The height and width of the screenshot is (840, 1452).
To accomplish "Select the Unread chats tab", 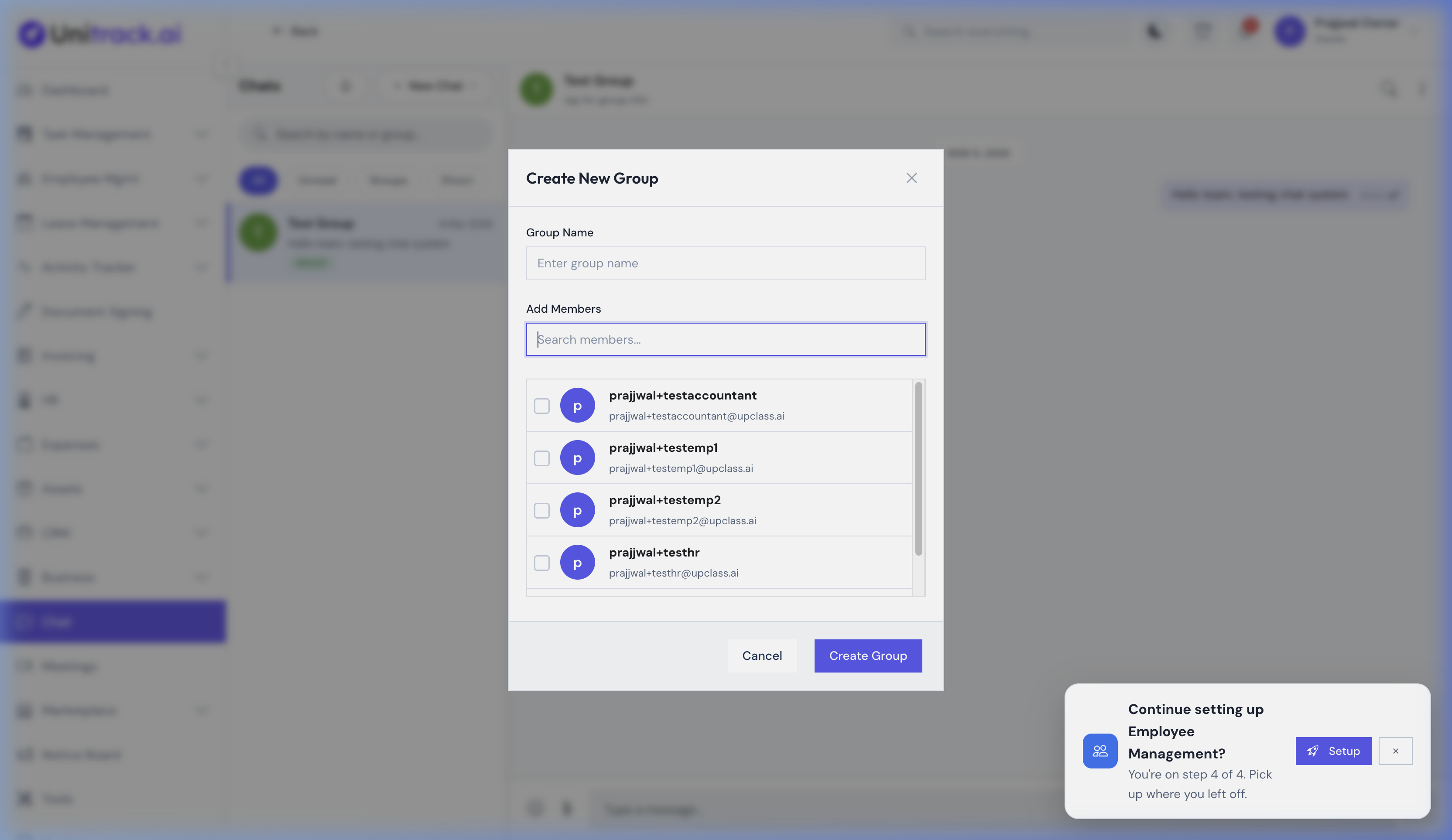I will (x=318, y=180).
